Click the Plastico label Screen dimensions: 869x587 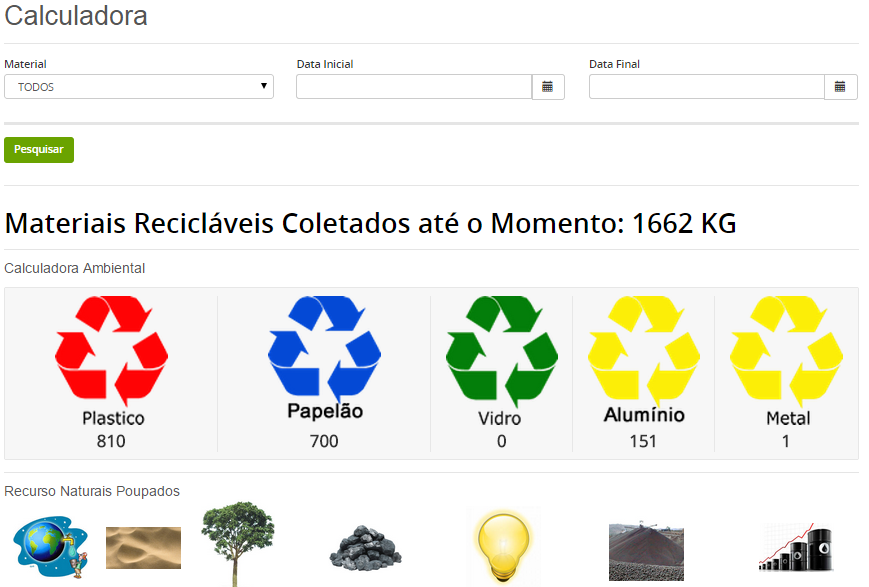coord(114,418)
